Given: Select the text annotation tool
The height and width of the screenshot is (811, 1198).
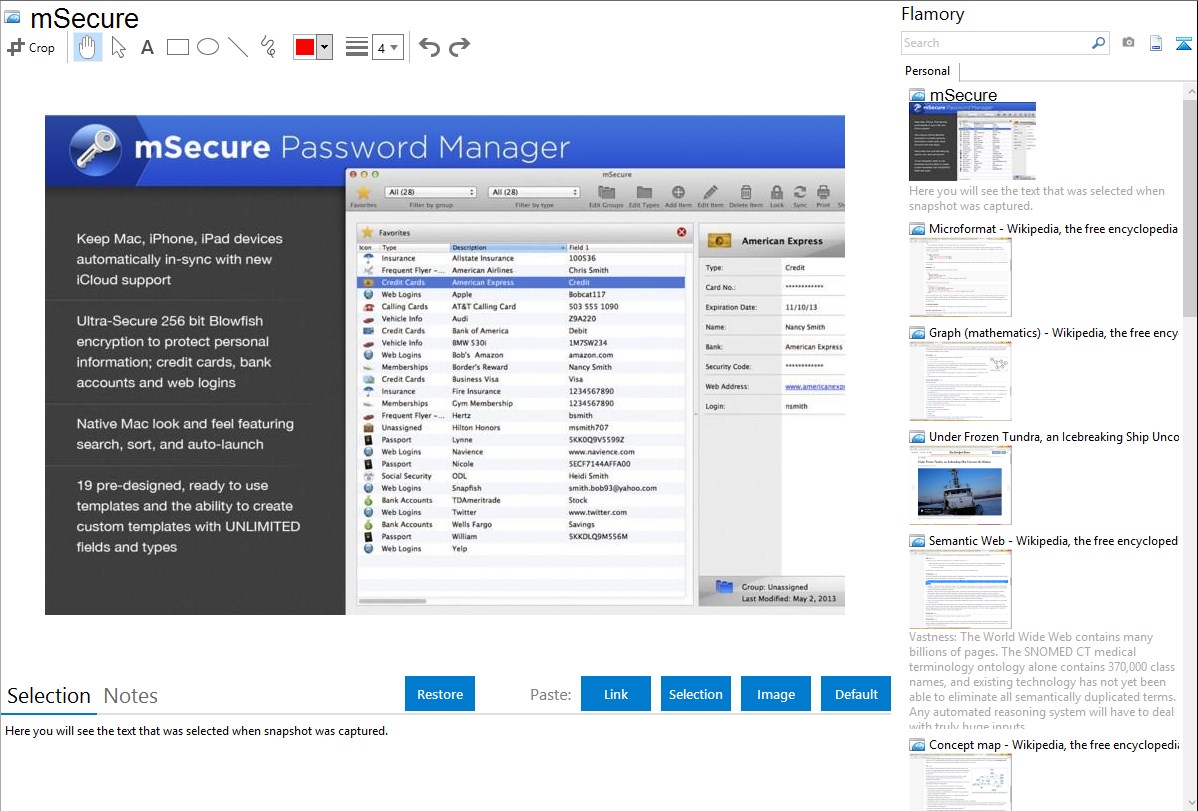Looking at the screenshot, I should pyautogui.click(x=147, y=47).
